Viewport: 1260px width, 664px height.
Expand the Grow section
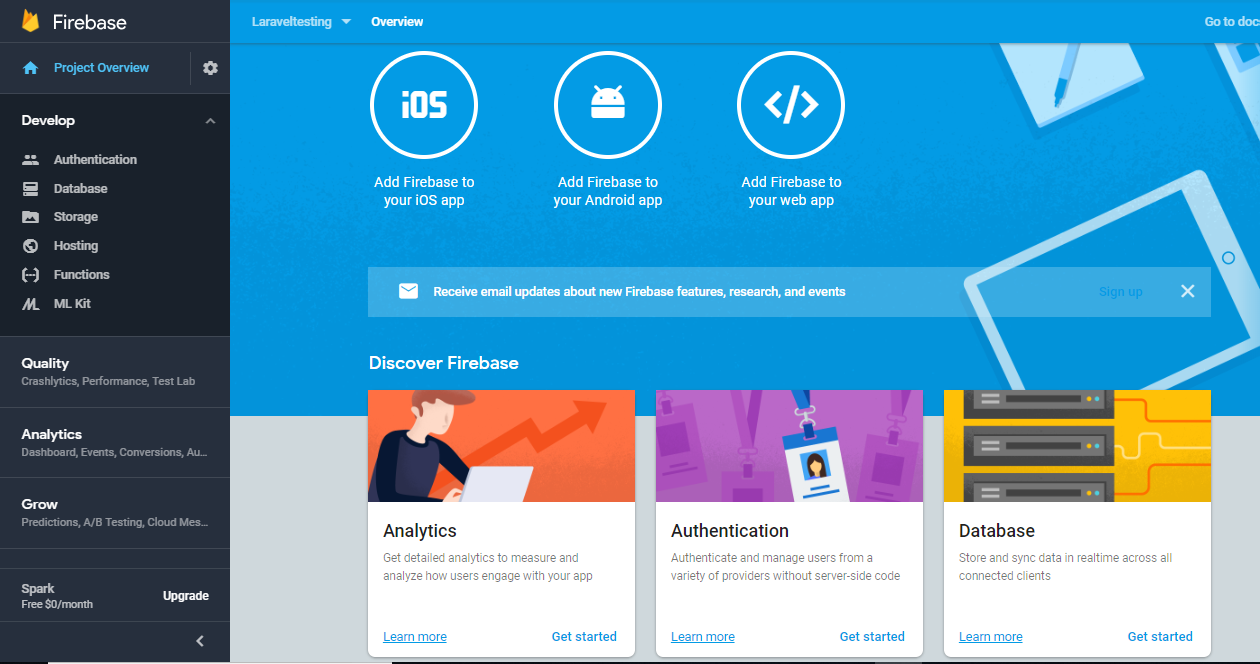[x=115, y=512]
